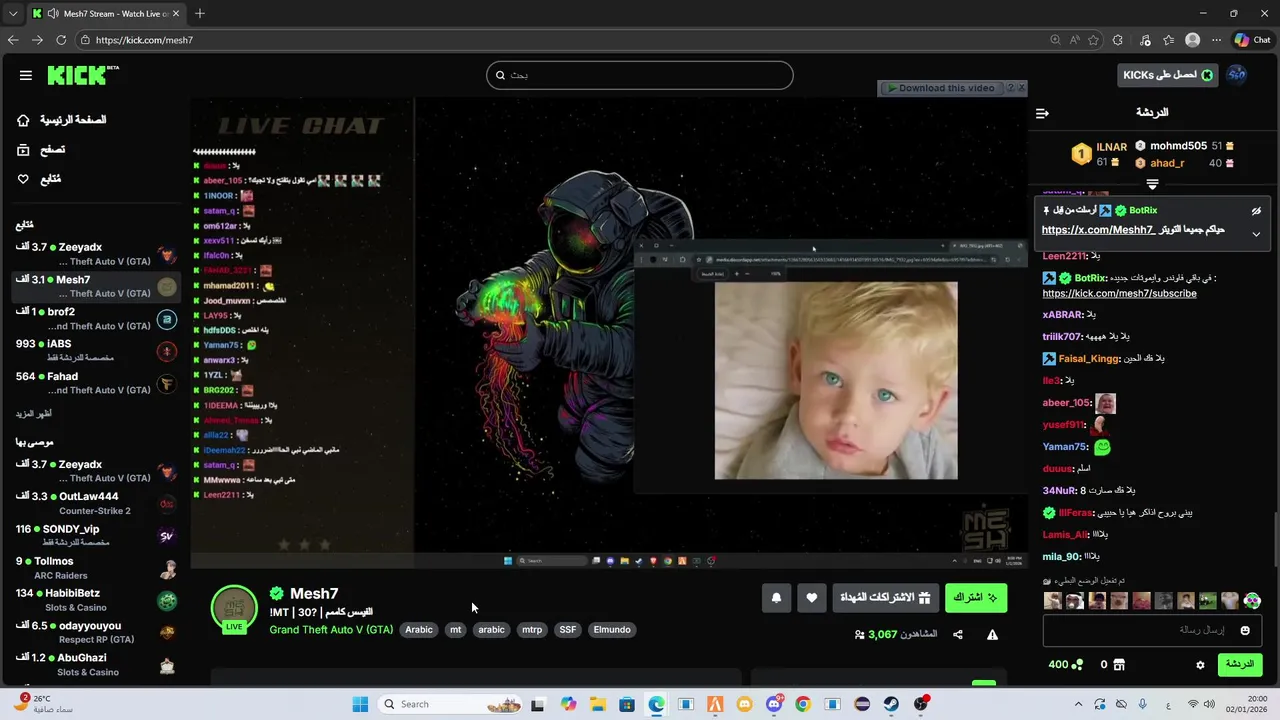Open iABS channel in sidebar
This screenshot has height=720, width=1280.
click(96, 351)
